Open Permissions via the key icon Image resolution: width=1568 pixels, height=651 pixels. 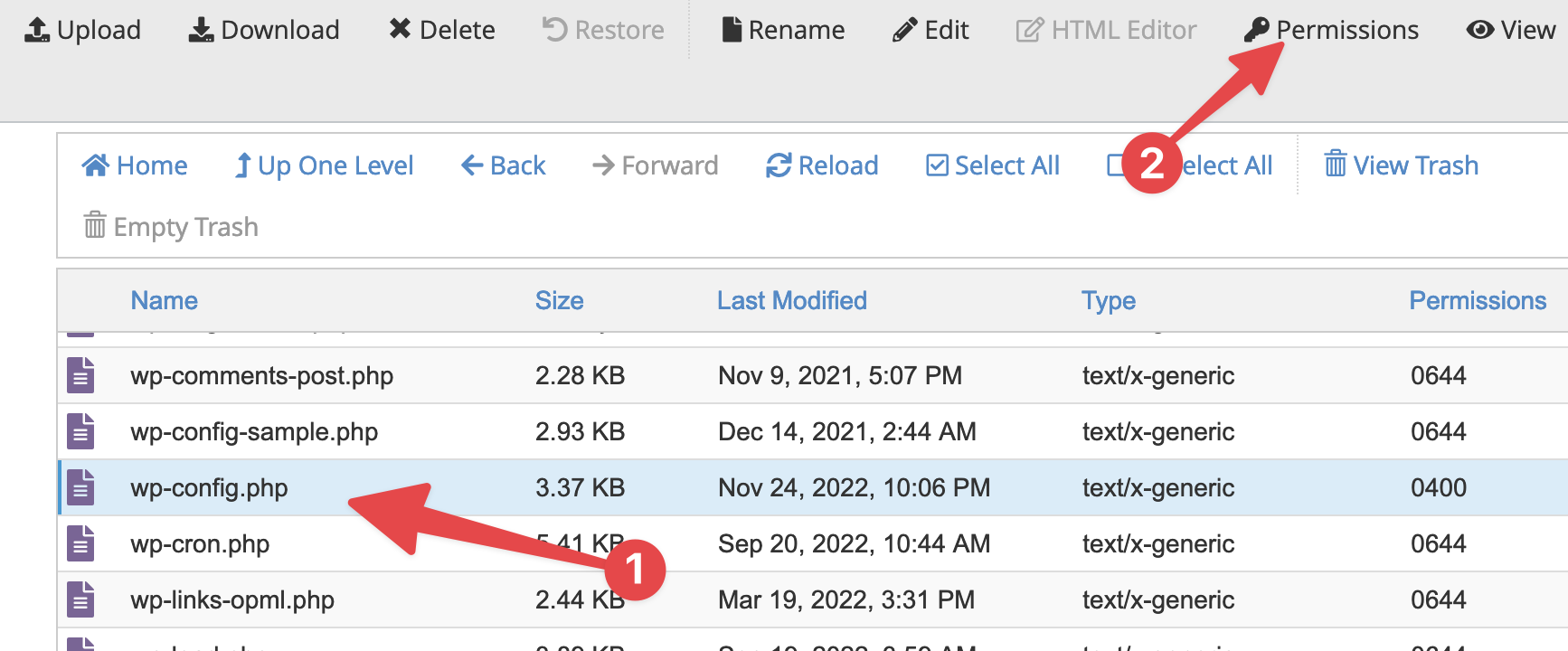click(x=1256, y=30)
